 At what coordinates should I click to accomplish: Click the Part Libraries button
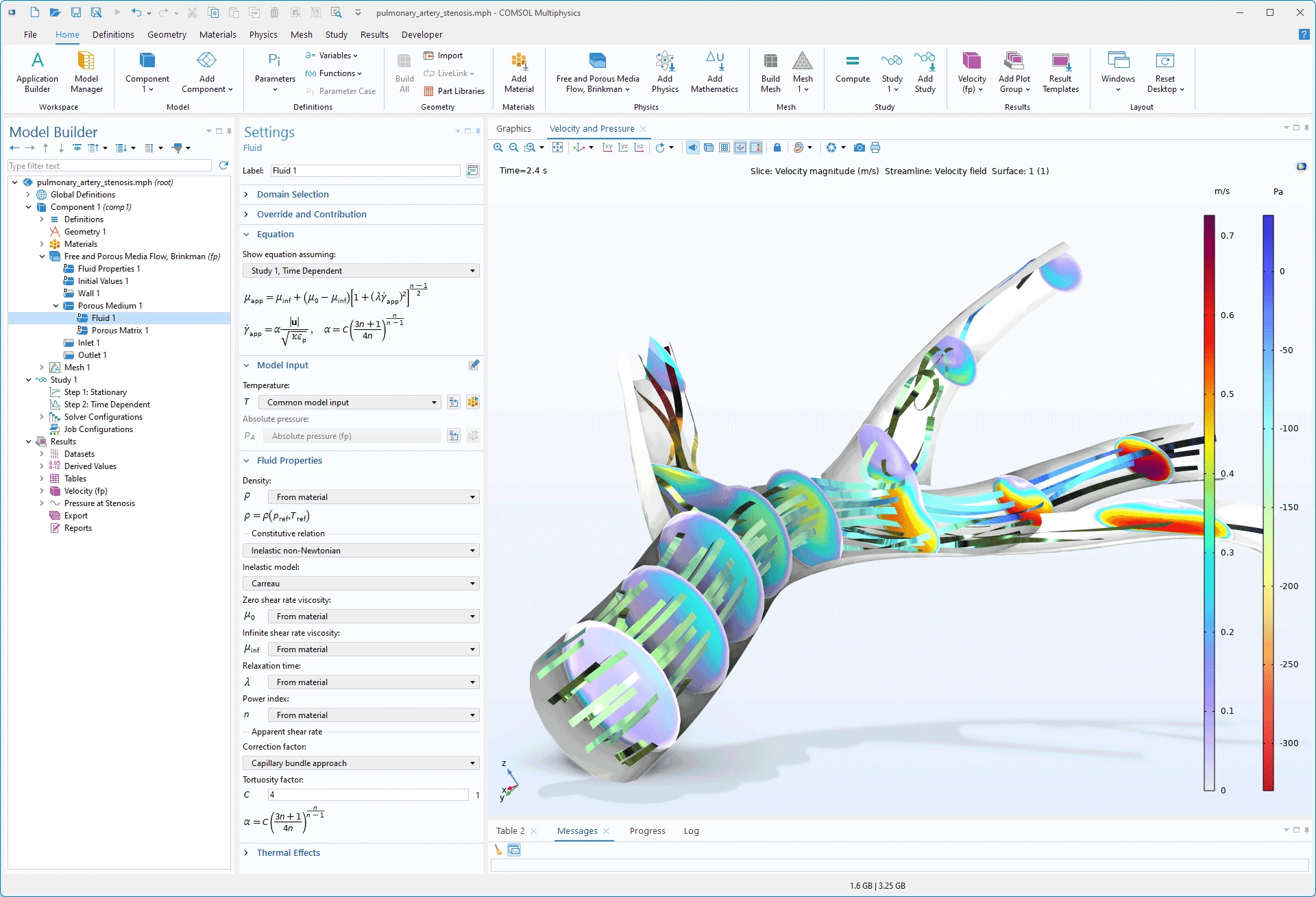tap(454, 91)
